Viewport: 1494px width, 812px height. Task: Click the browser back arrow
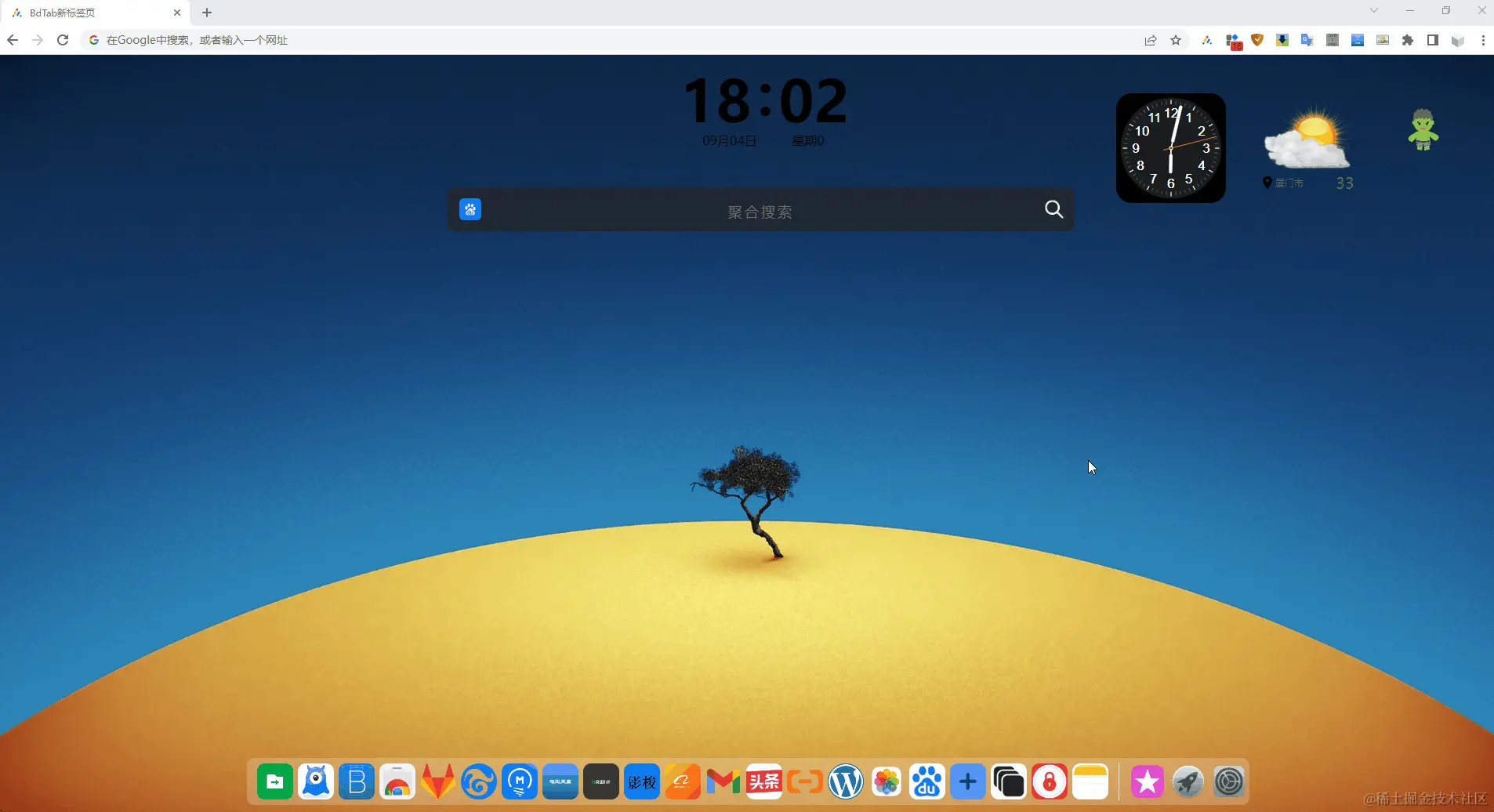13,40
